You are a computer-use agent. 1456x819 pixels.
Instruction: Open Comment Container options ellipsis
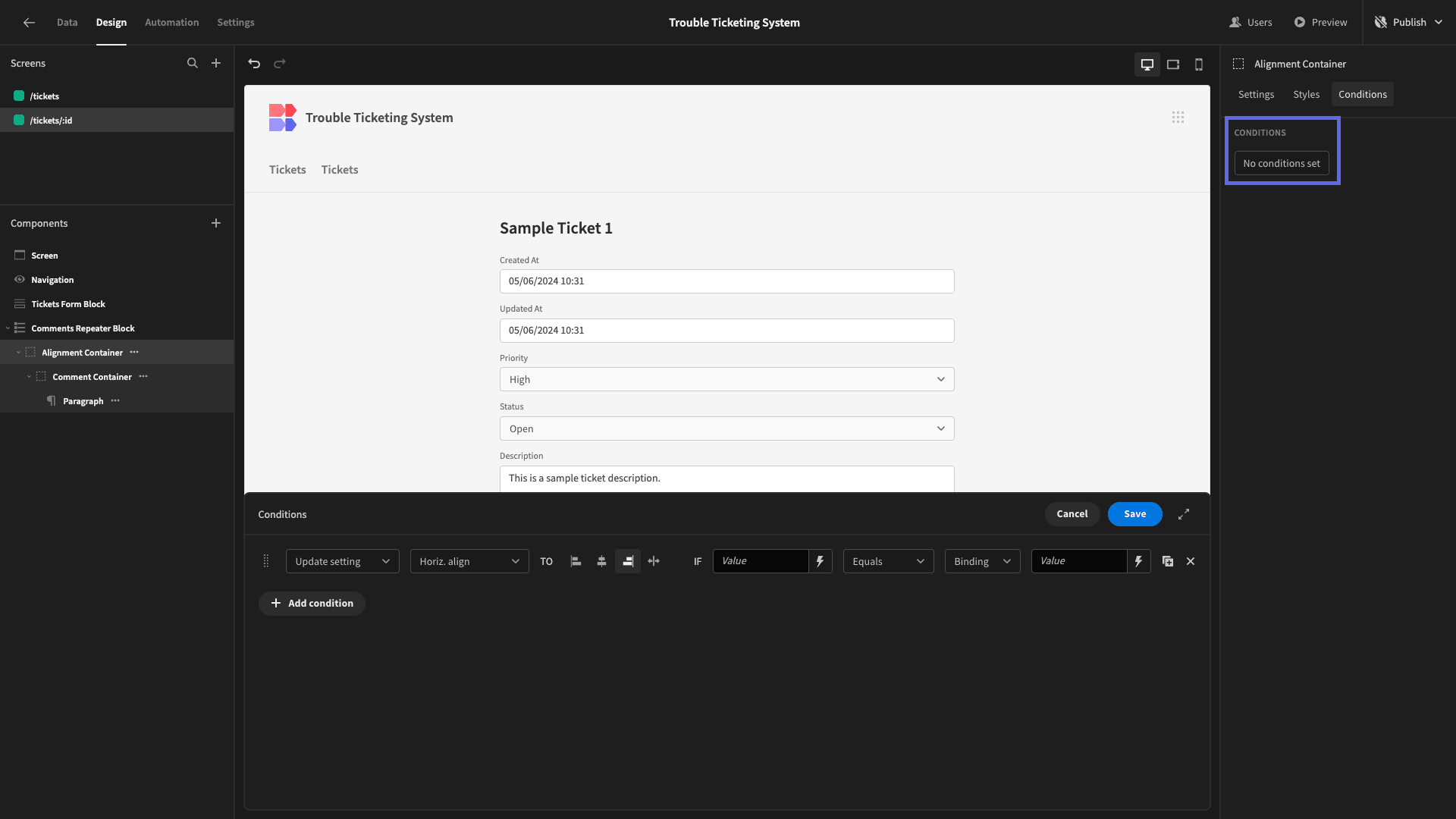143,377
